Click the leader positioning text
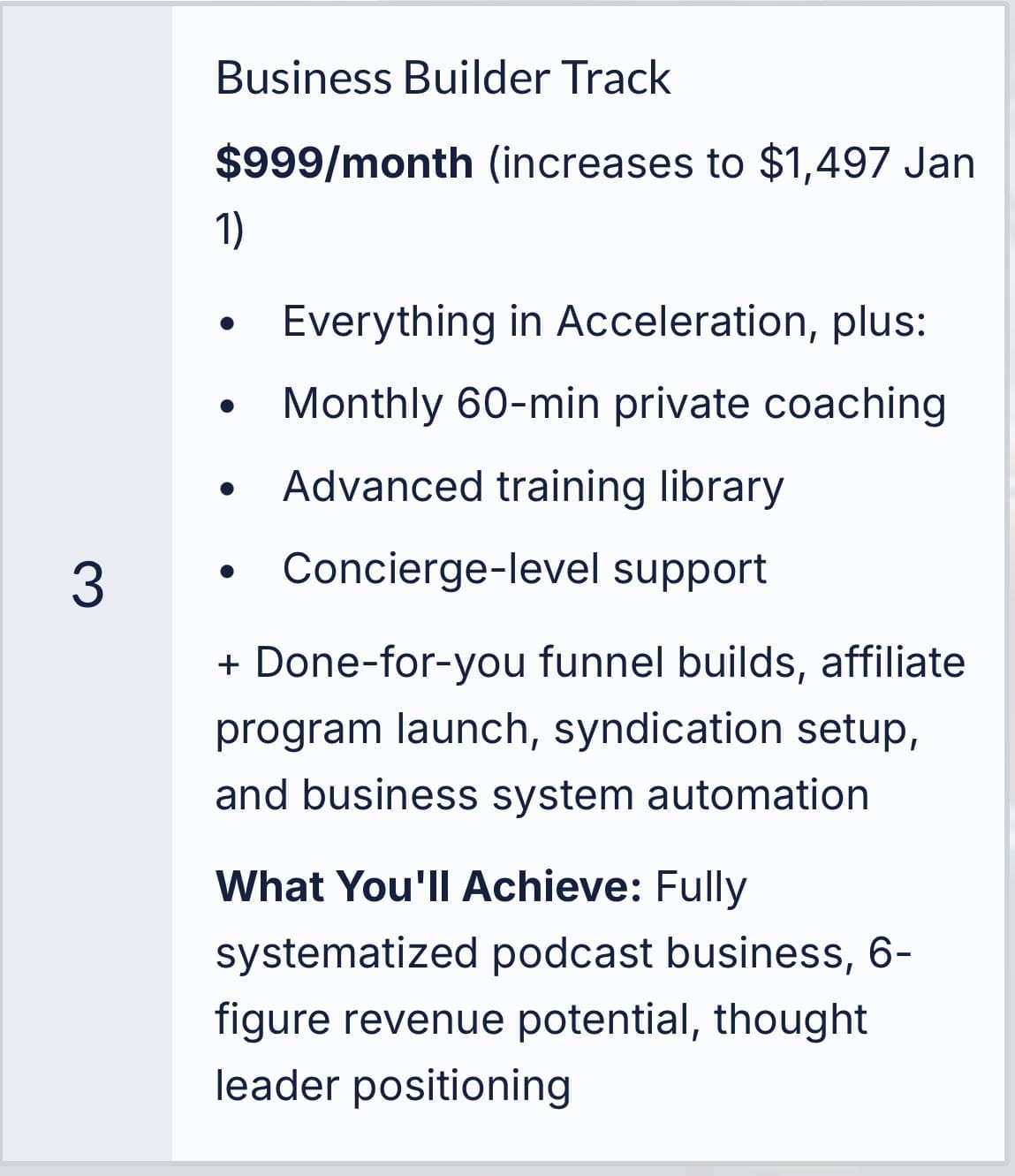The image size is (1015, 1176). (x=392, y=1086)
